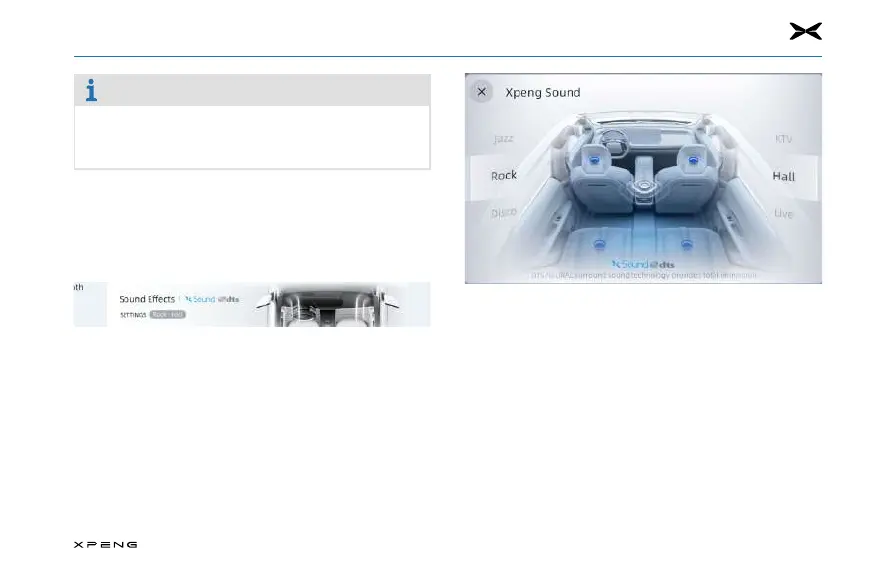Click the XPENG wordmark in the footer
Viewport: 896px width, 567px height.
click(x=106, y=544)
